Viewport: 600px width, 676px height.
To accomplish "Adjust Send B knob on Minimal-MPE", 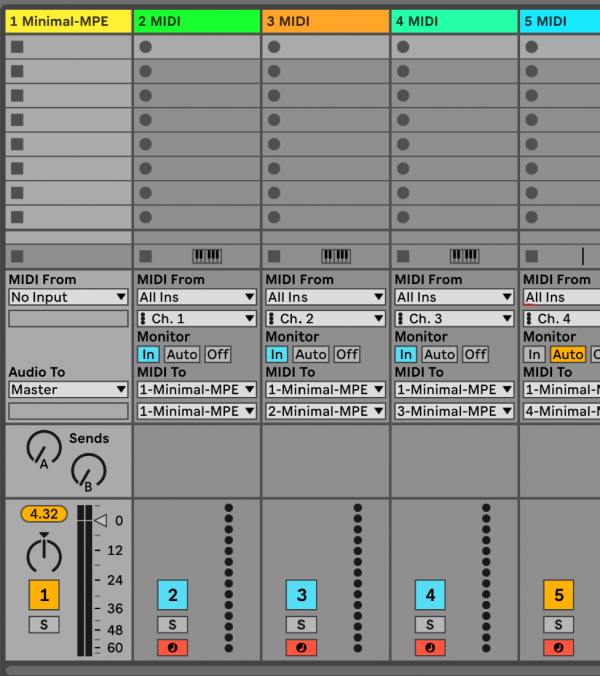I will [x=88, y=471].
